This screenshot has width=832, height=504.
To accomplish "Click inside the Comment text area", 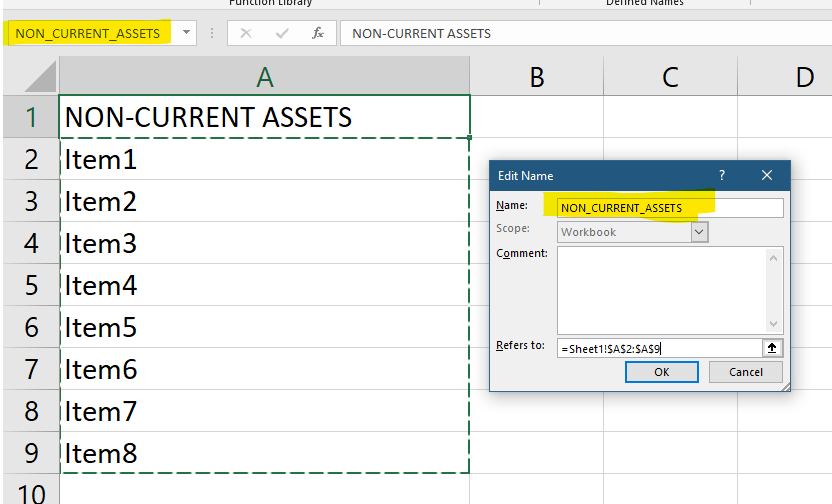I will tap(662, 290).
